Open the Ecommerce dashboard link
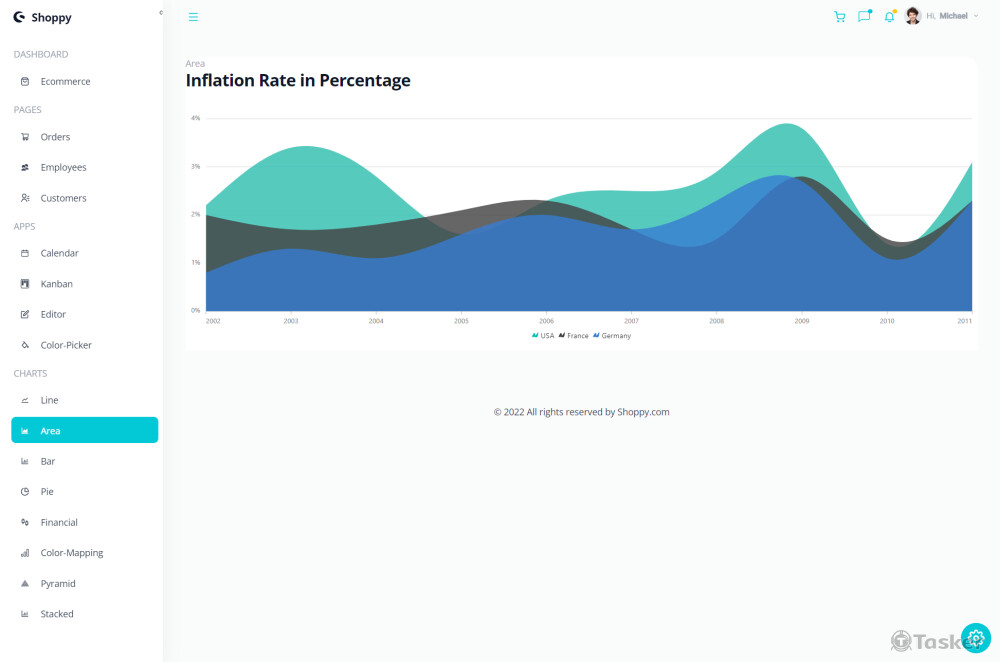This screenshot has width=1000, height=662. [x=65, y=81]
